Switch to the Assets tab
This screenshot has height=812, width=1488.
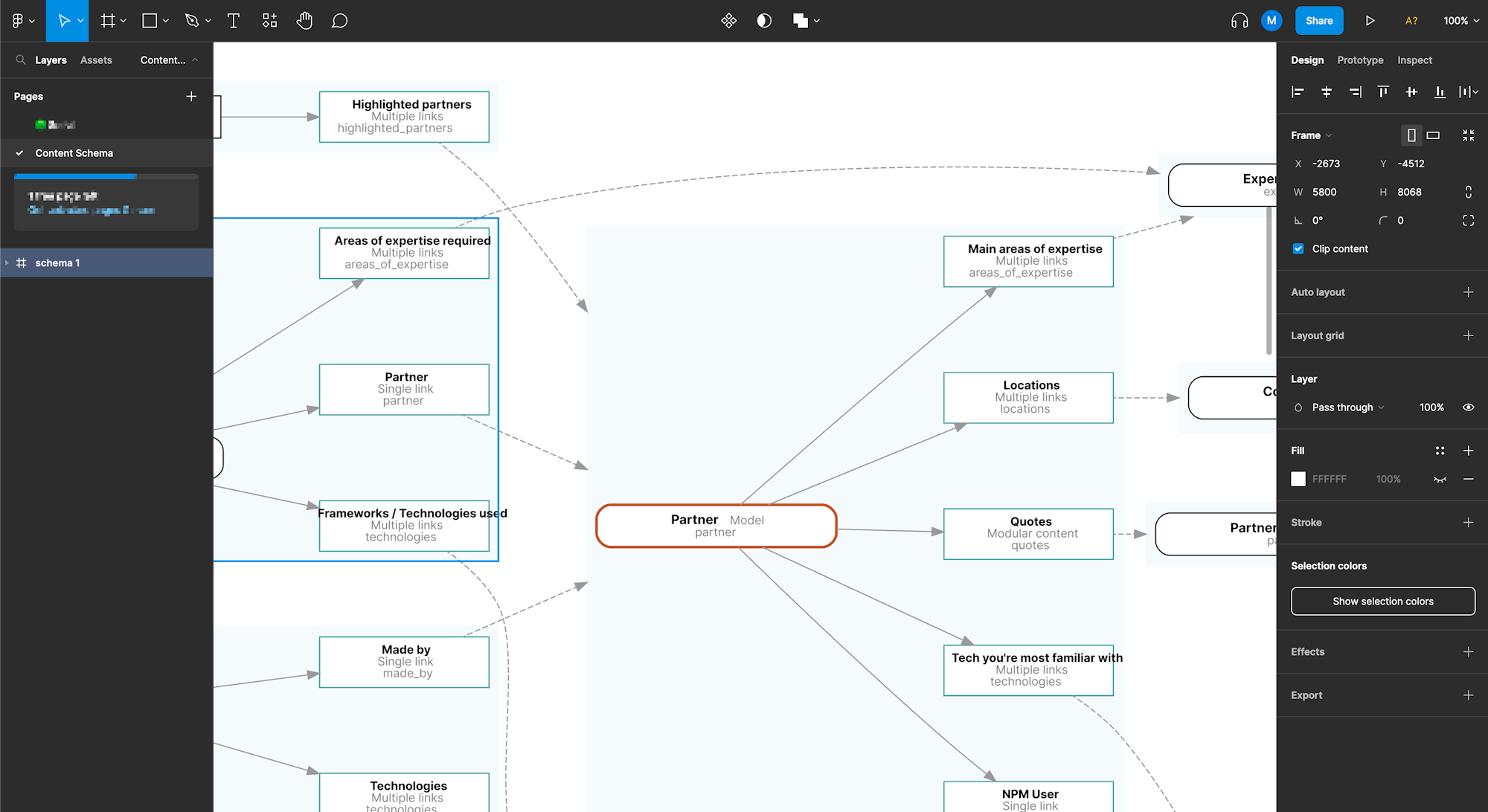click(x=96, y=60)
